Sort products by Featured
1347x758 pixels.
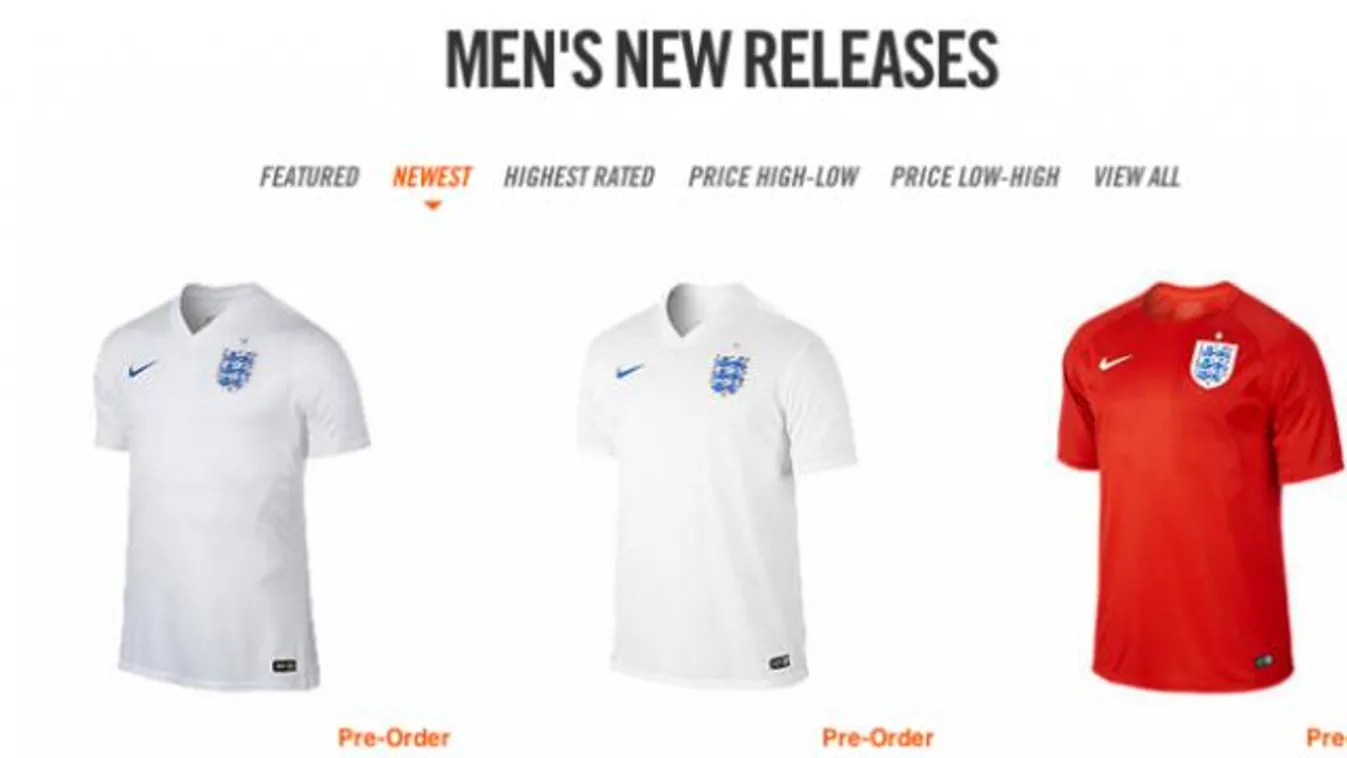(x=309, y=177)
